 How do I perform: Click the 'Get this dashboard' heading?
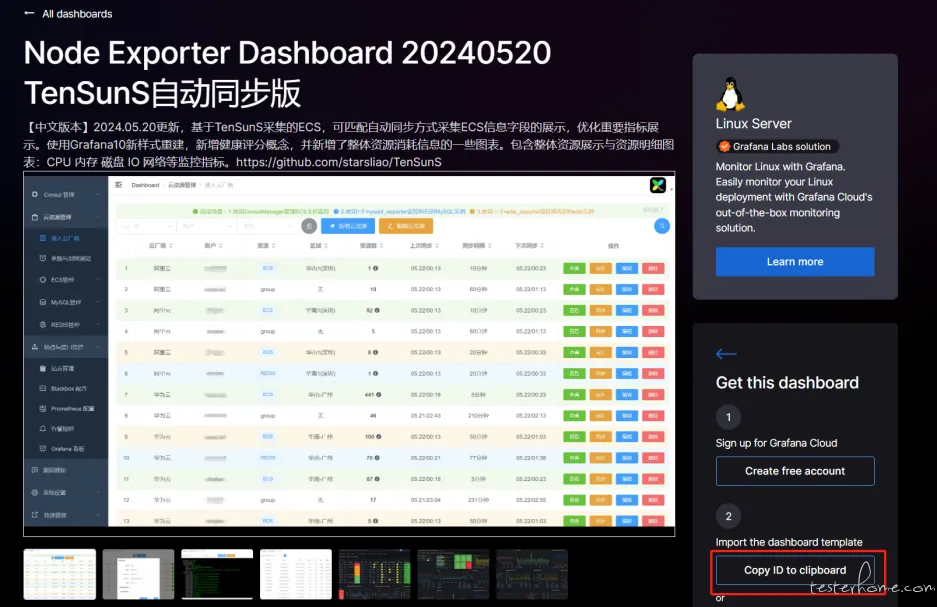pos(787,383)
